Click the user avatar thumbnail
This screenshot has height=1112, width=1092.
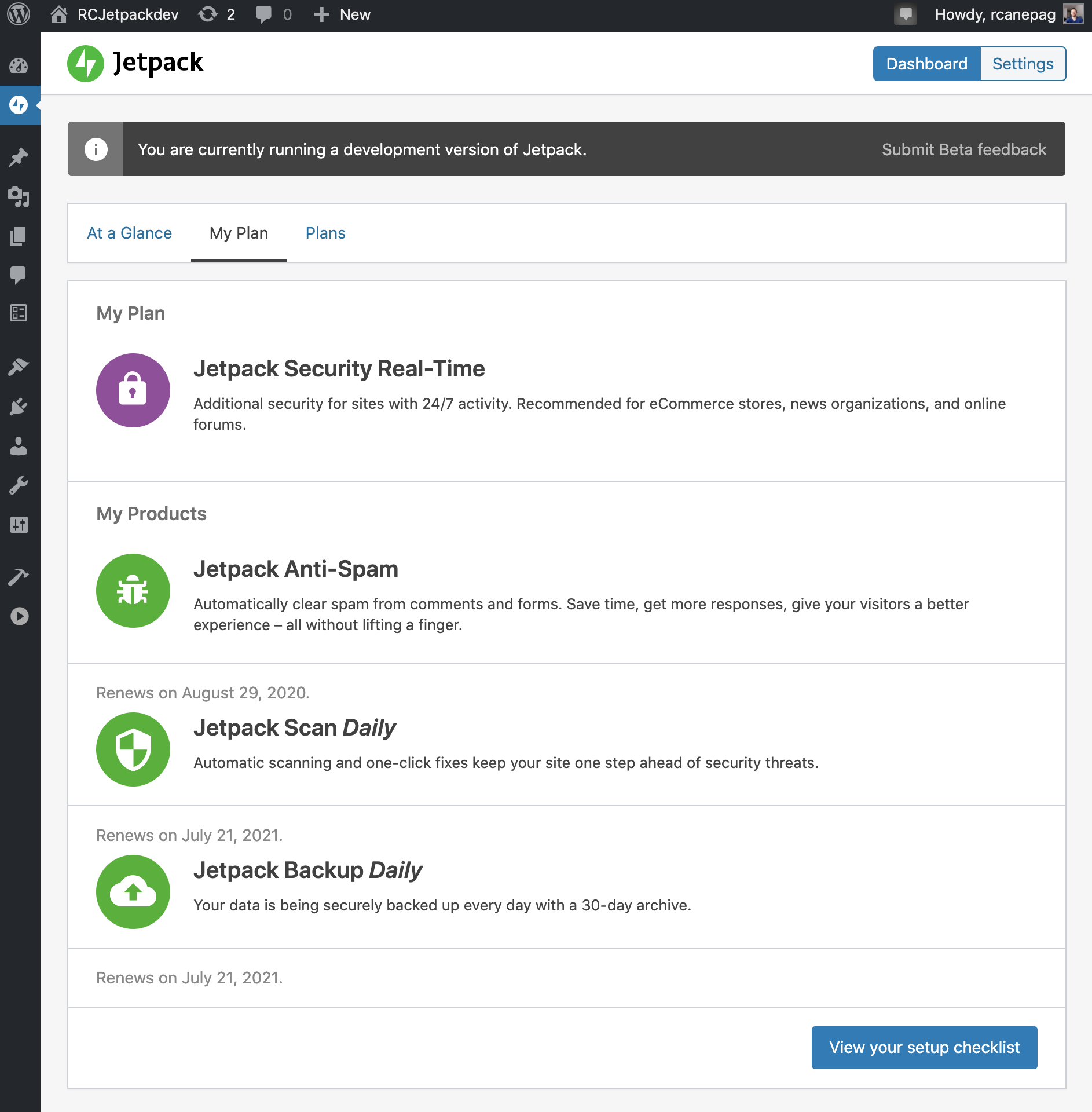[1073, 14]
